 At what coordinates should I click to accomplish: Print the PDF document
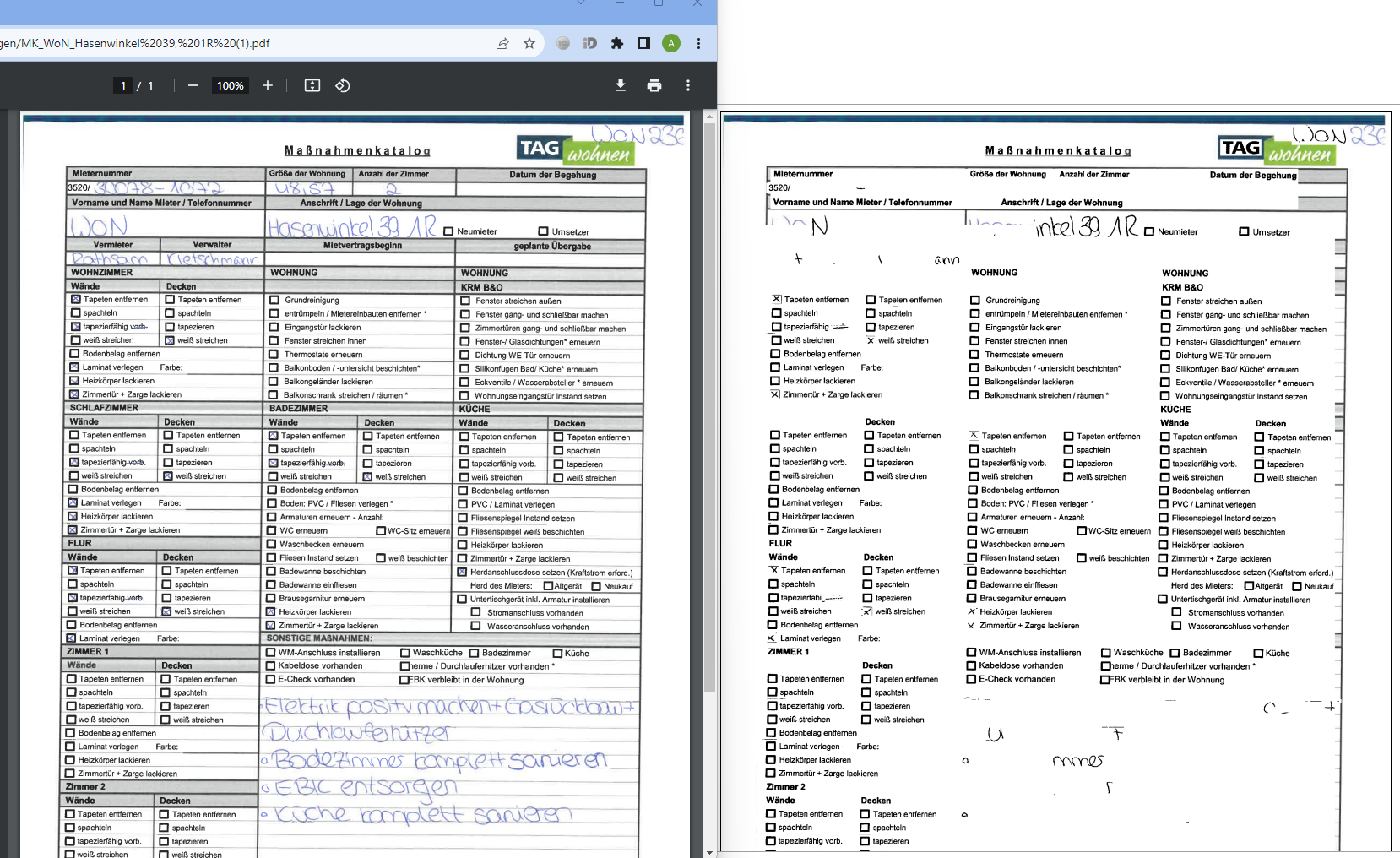(654, 85)
